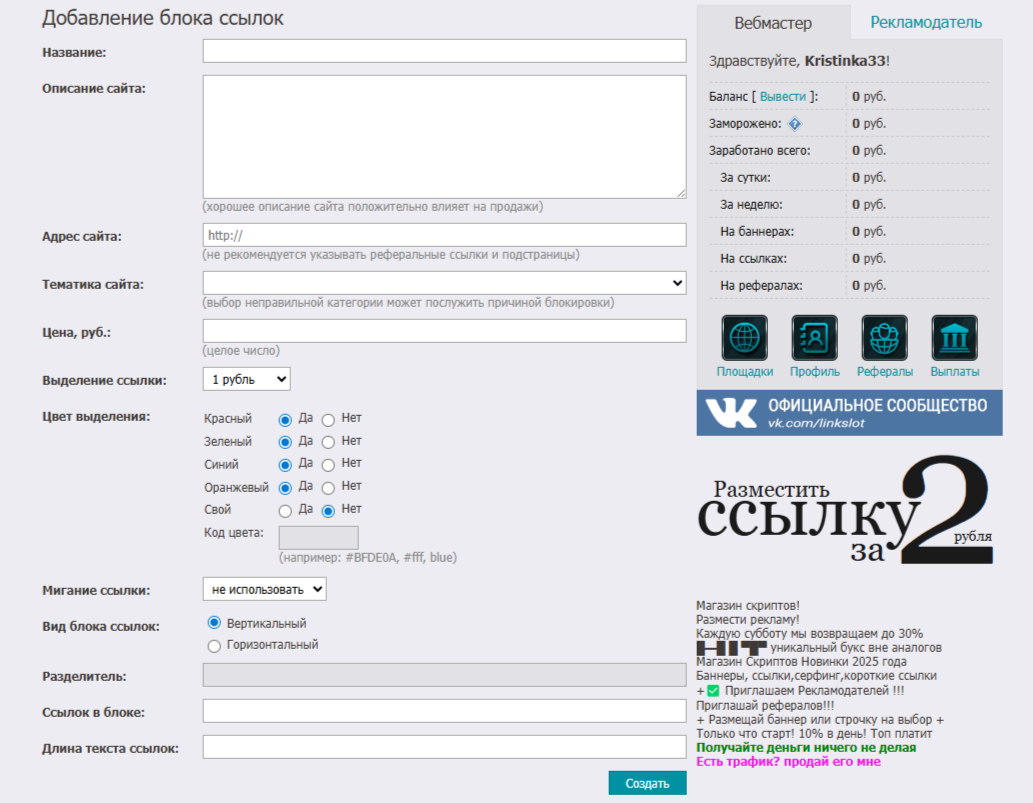The height and width of the screenshot is (803, 1033).
Task: Click the Цена, руб. input field
Action: point(444,331)
